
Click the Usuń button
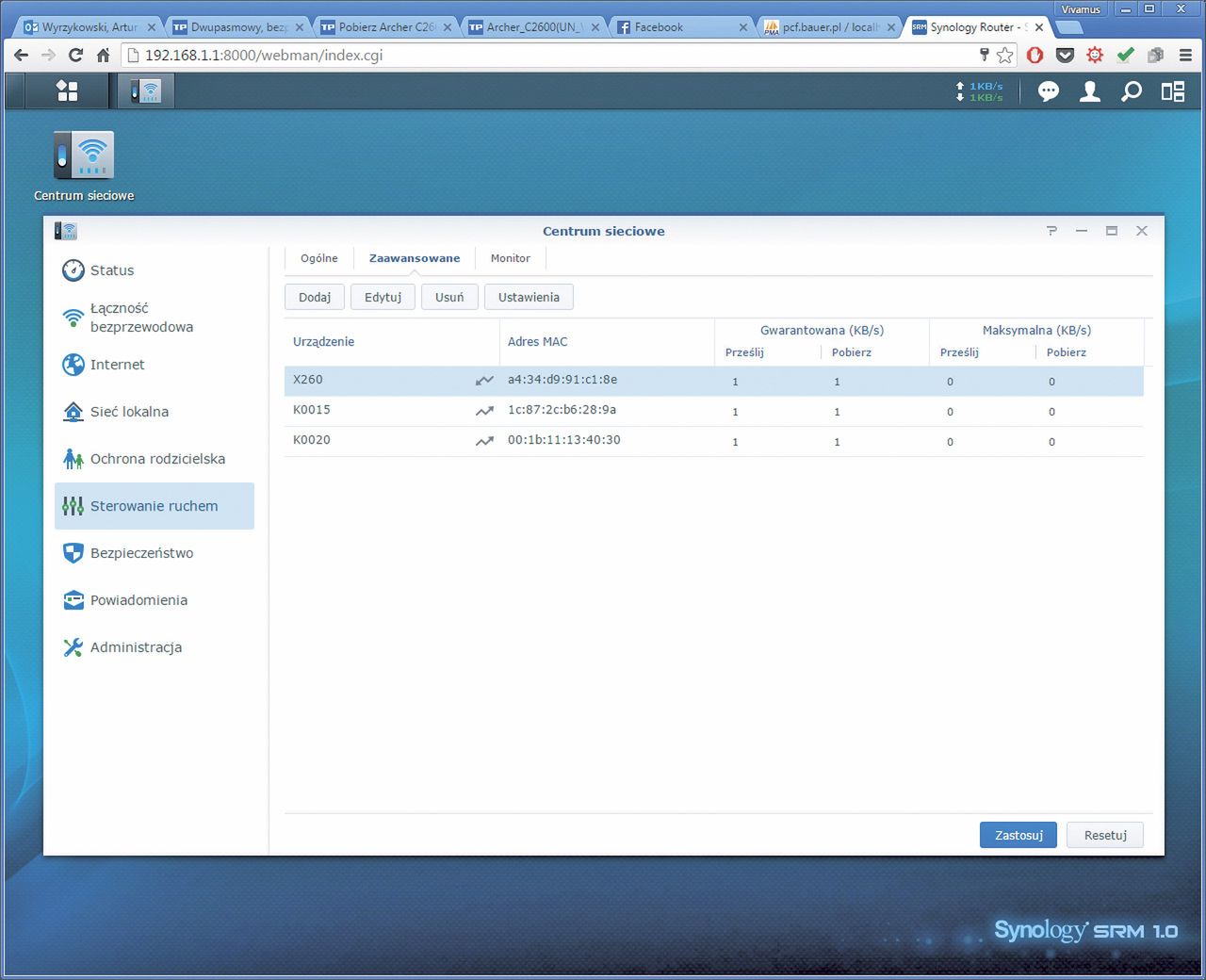point(449,297)
